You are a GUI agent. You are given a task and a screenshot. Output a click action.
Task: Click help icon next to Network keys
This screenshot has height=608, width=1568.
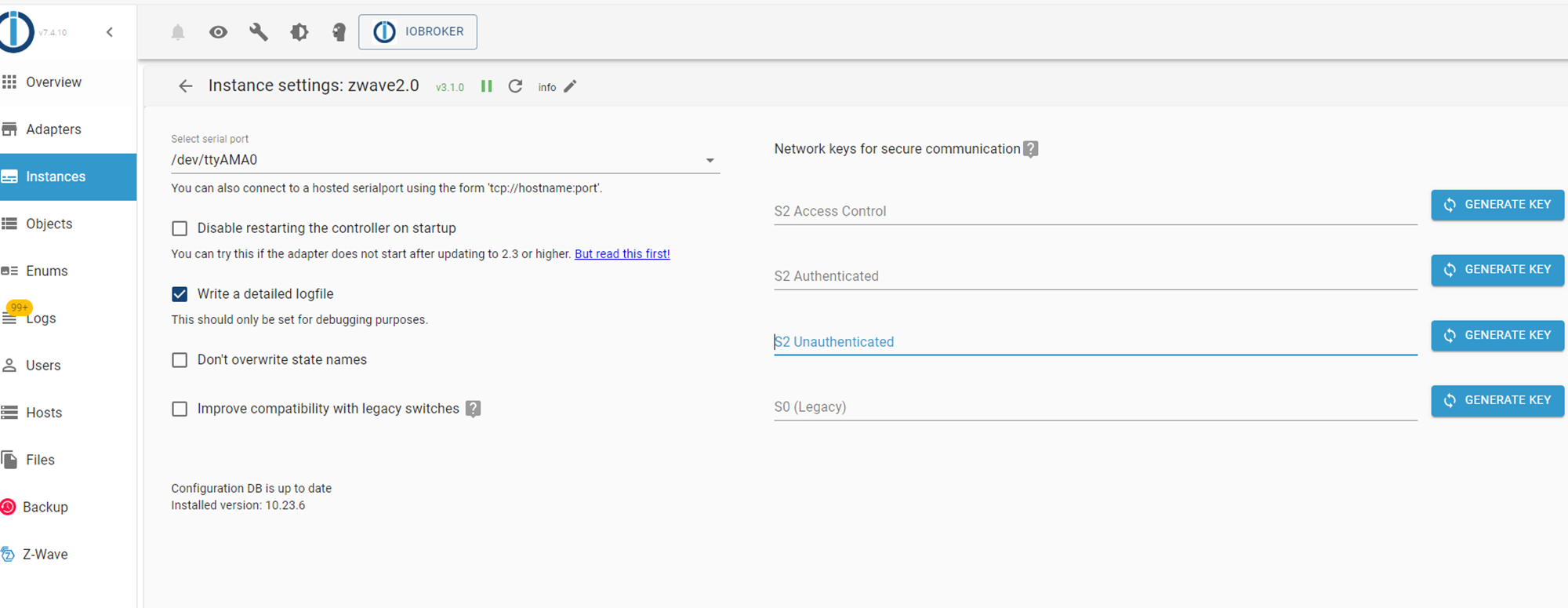[1031, 149]
